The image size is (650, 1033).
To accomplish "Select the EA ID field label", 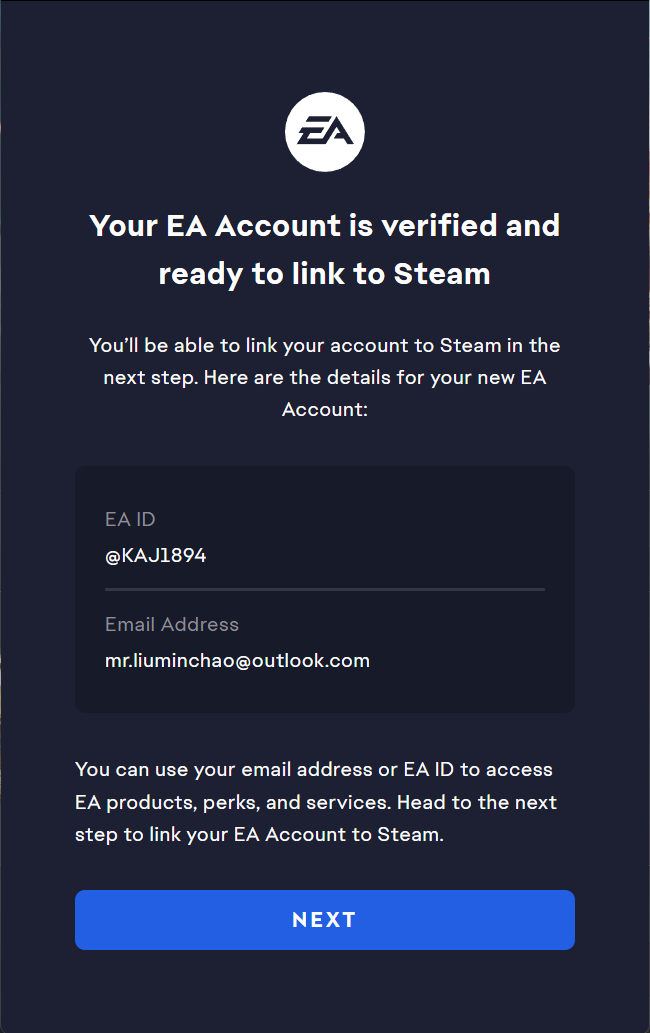I will (x=130, y=519).
